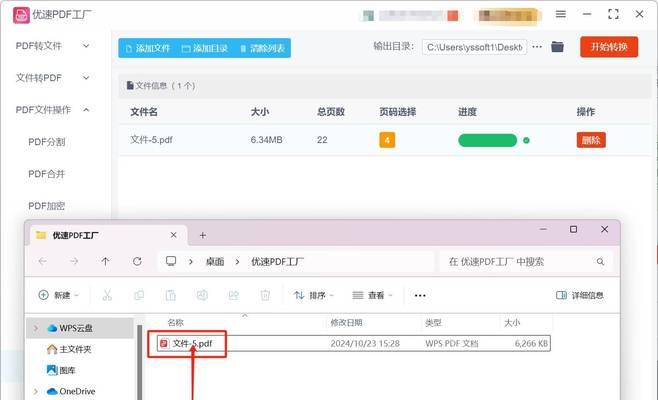The image size is (658, 400).
Task: Click the green progress bar for 文件-5.pdf
Action: 487,140
